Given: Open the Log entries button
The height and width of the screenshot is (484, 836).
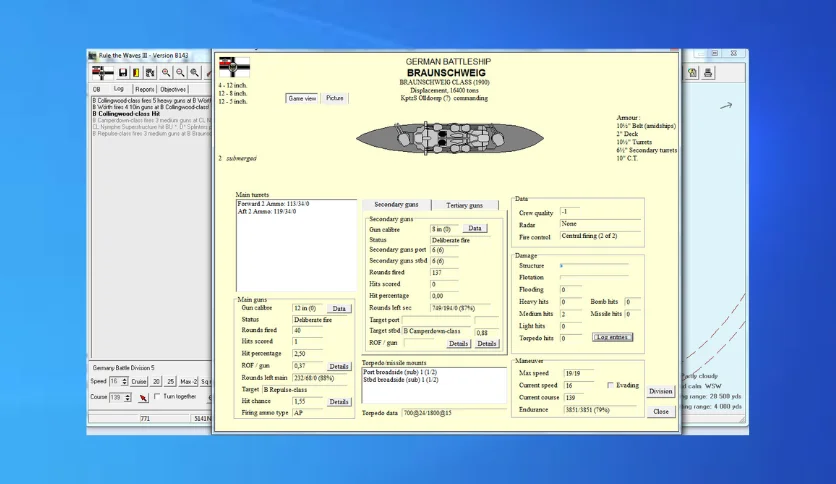Looking at the screenshot, I should 612,337.
